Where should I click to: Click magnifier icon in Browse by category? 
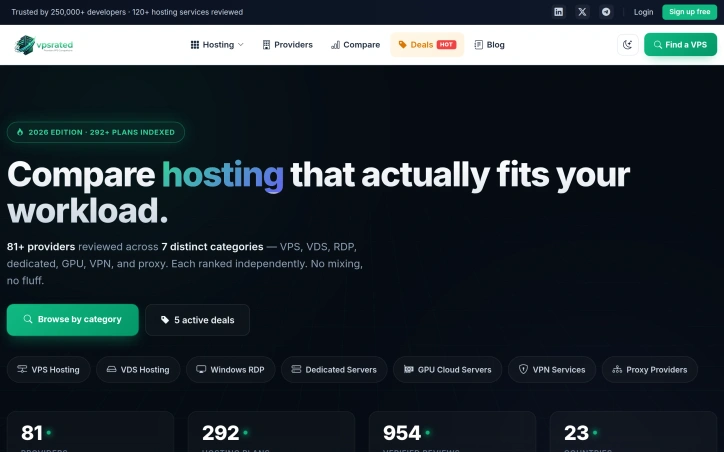click(x=28, y=319)
